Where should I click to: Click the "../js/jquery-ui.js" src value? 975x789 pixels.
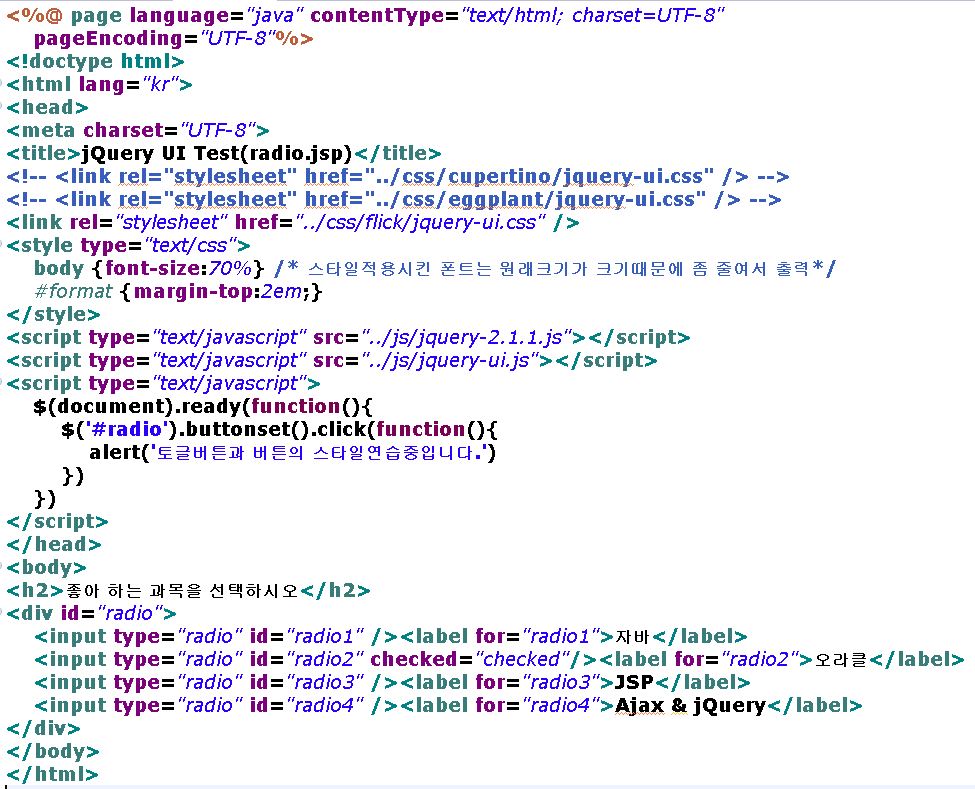pos(450,361)
